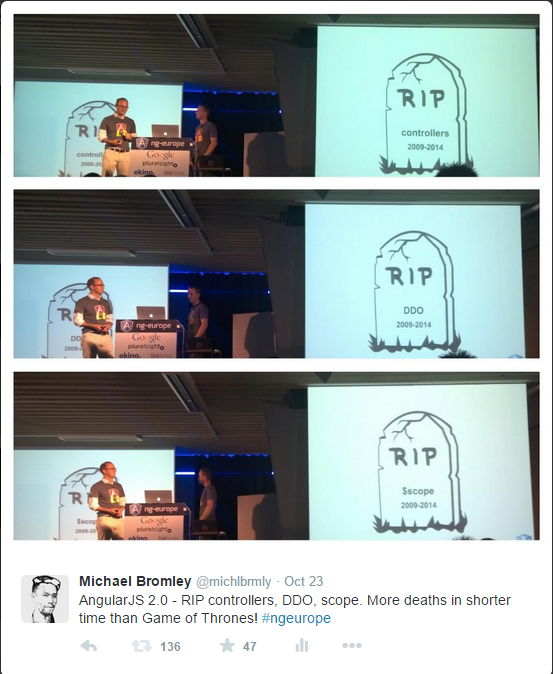Screen dimensions: 553x674
Task: Click Michael Bromley's sketch avatar
Action: pos(45,599)
